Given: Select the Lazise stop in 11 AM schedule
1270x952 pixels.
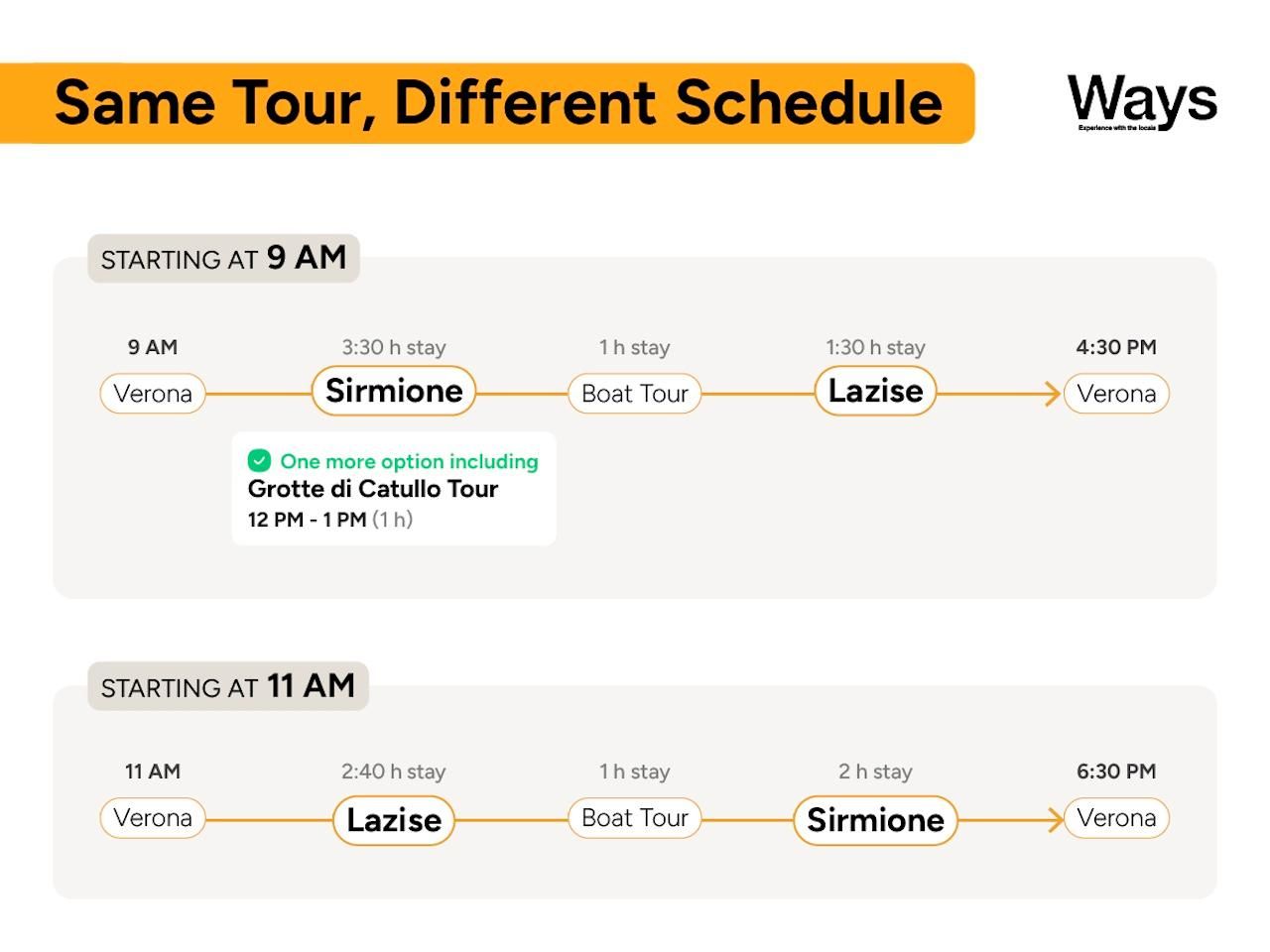Looking at the screenshot, I should pyautogui.click(x=394, y=820).
